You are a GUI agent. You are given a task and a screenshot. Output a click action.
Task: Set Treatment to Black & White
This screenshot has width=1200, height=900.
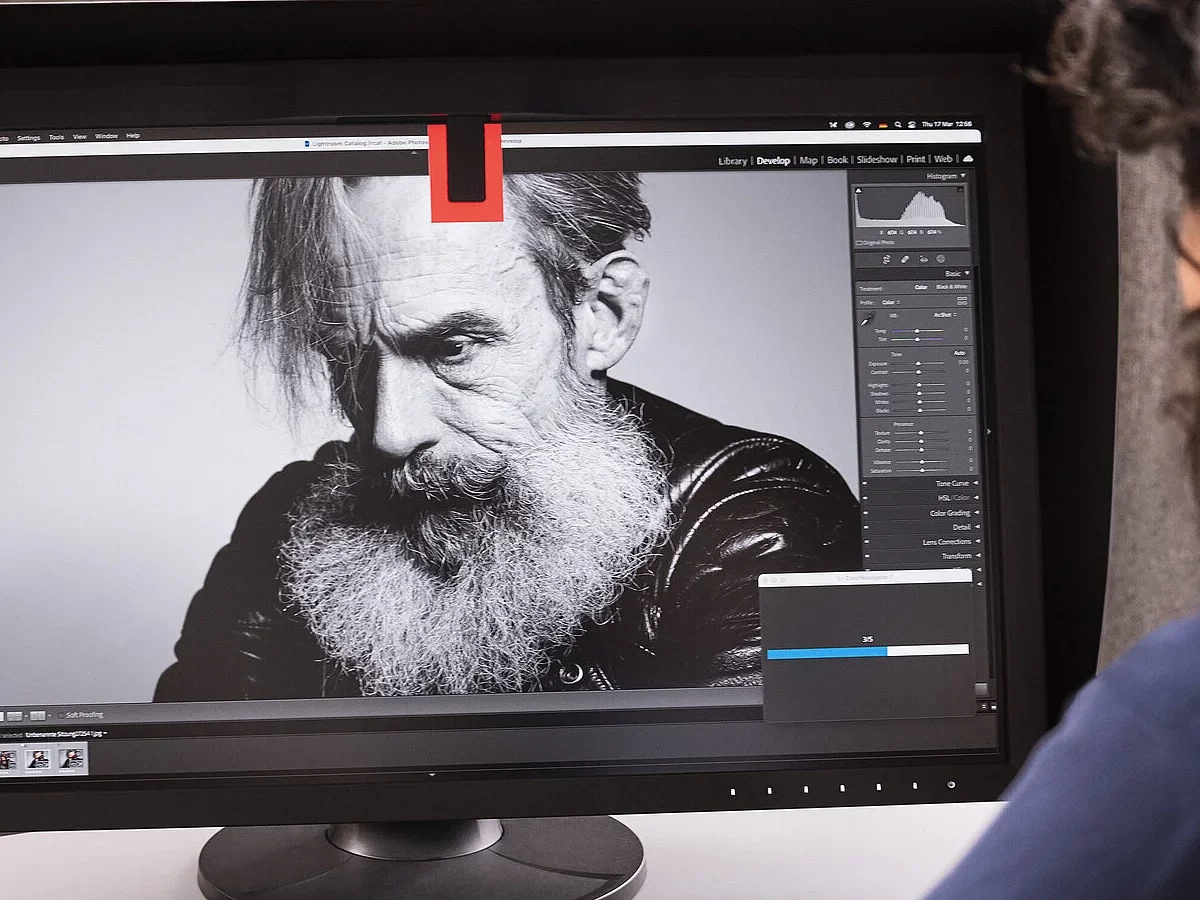click(952, 287)
